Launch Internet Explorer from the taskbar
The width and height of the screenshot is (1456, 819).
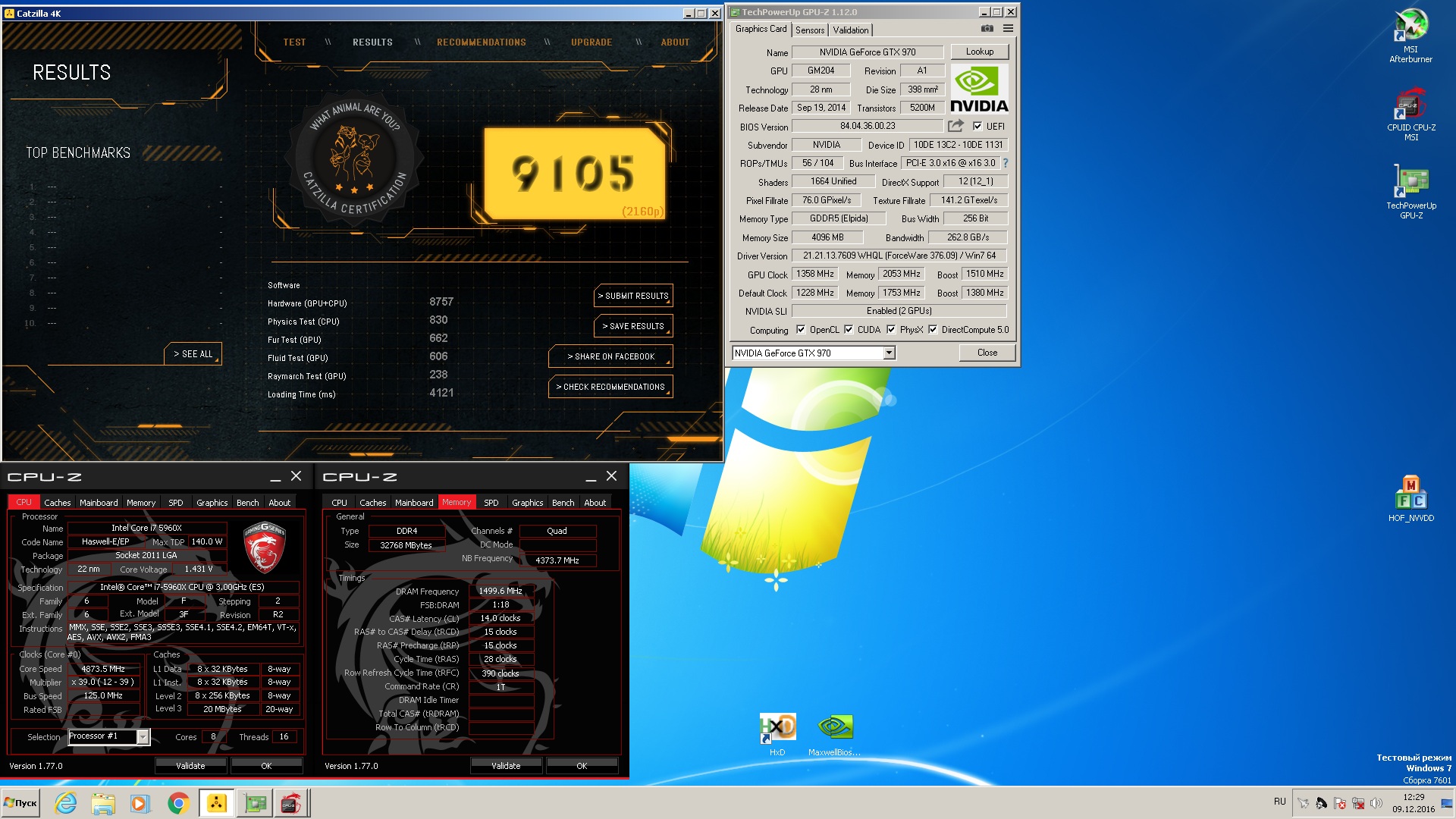(66, 803)
